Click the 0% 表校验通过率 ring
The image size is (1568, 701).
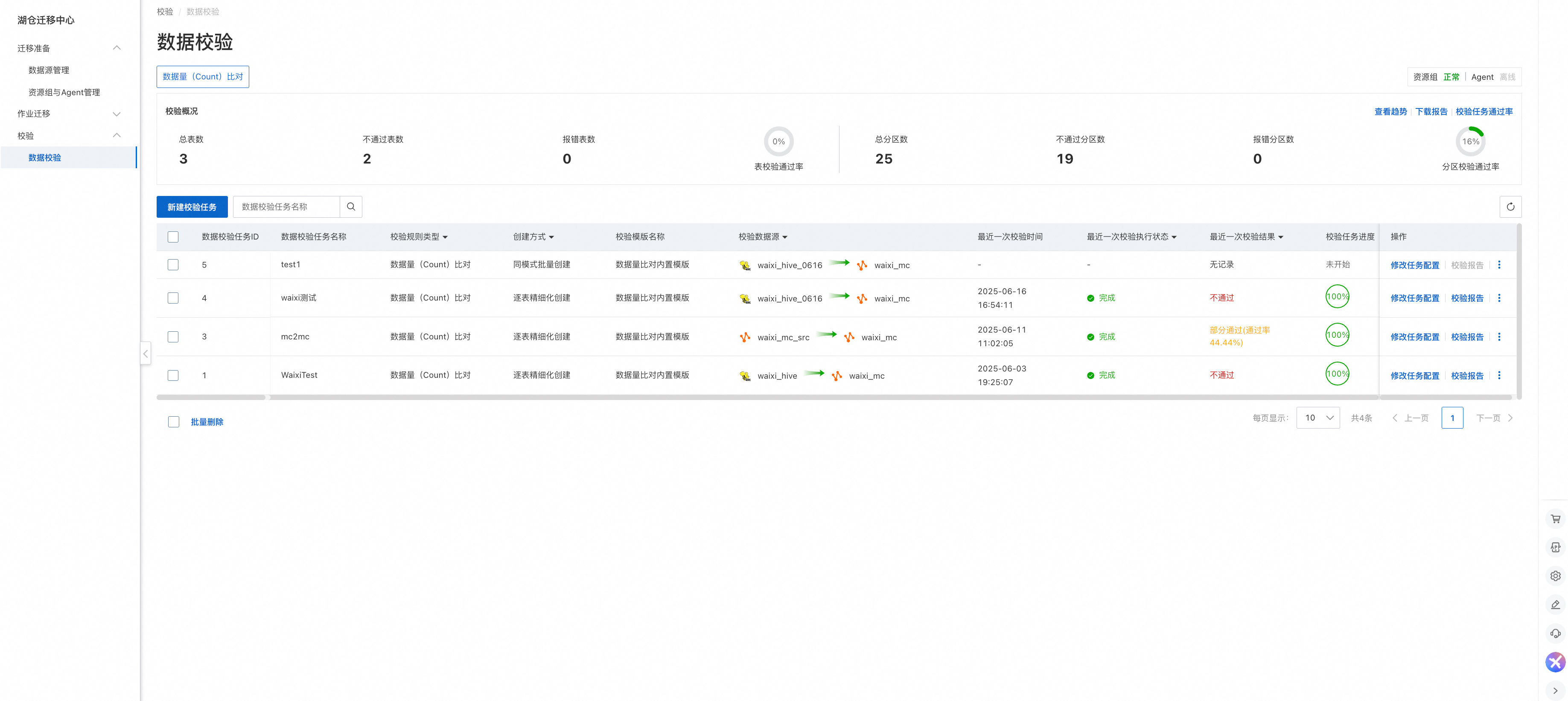click(x=778, y=141)
